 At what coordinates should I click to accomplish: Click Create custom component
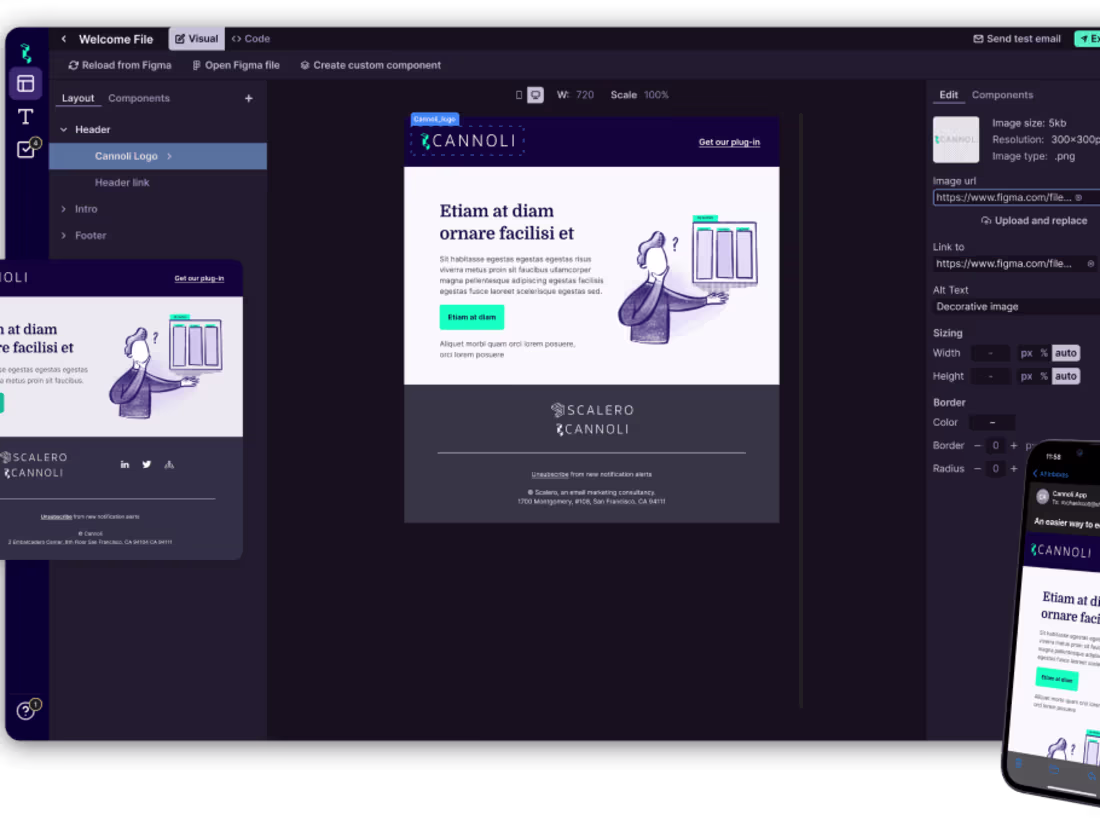coord(370,65)
